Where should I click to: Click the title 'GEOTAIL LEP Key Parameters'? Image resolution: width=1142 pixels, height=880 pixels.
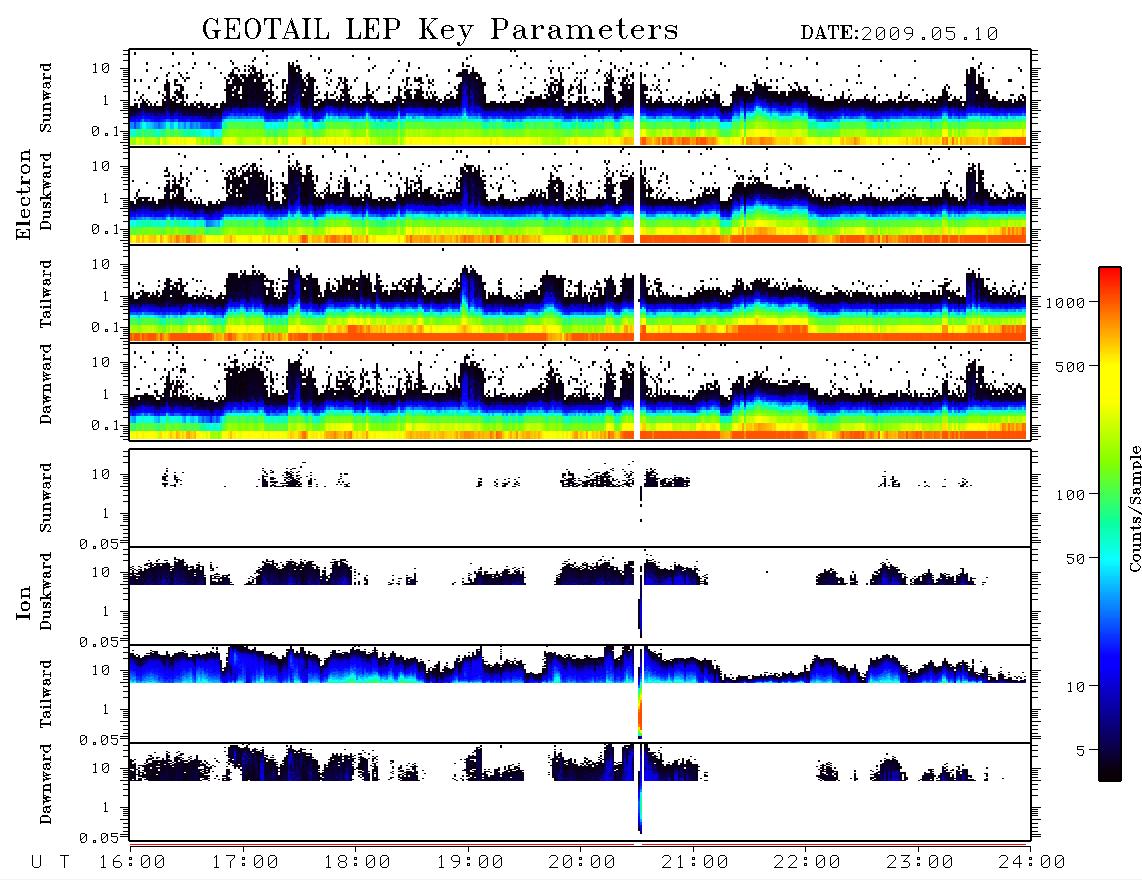point(440,30)
